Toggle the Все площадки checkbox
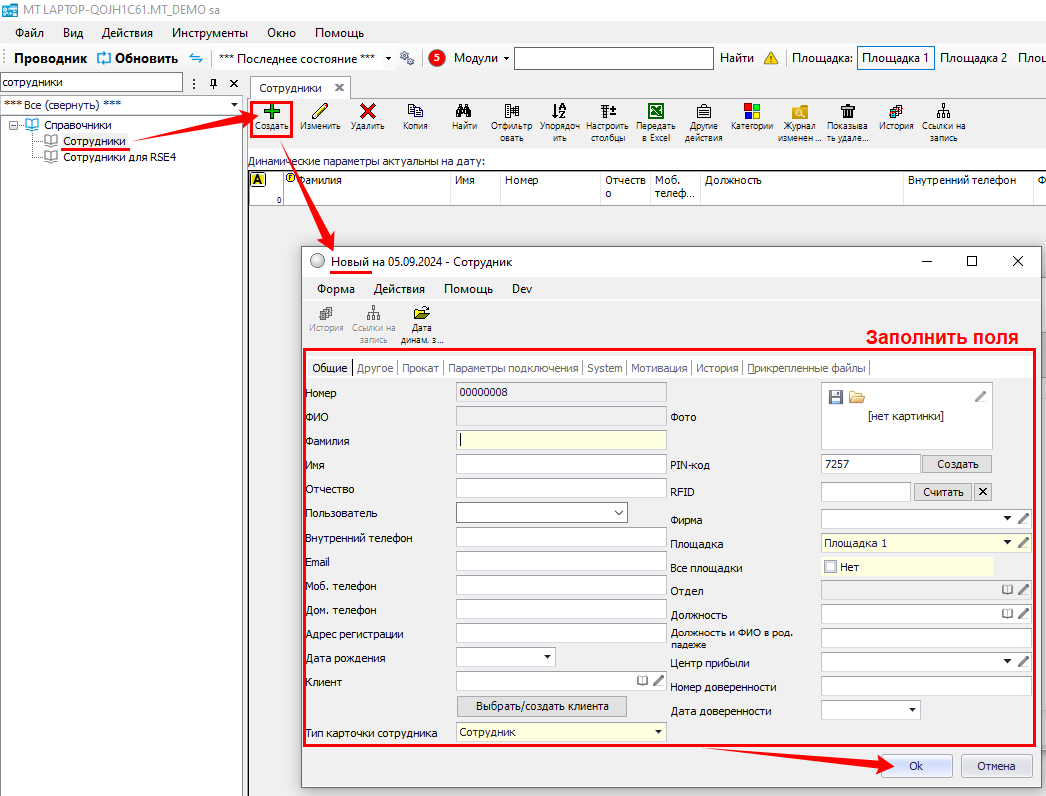 830,567
